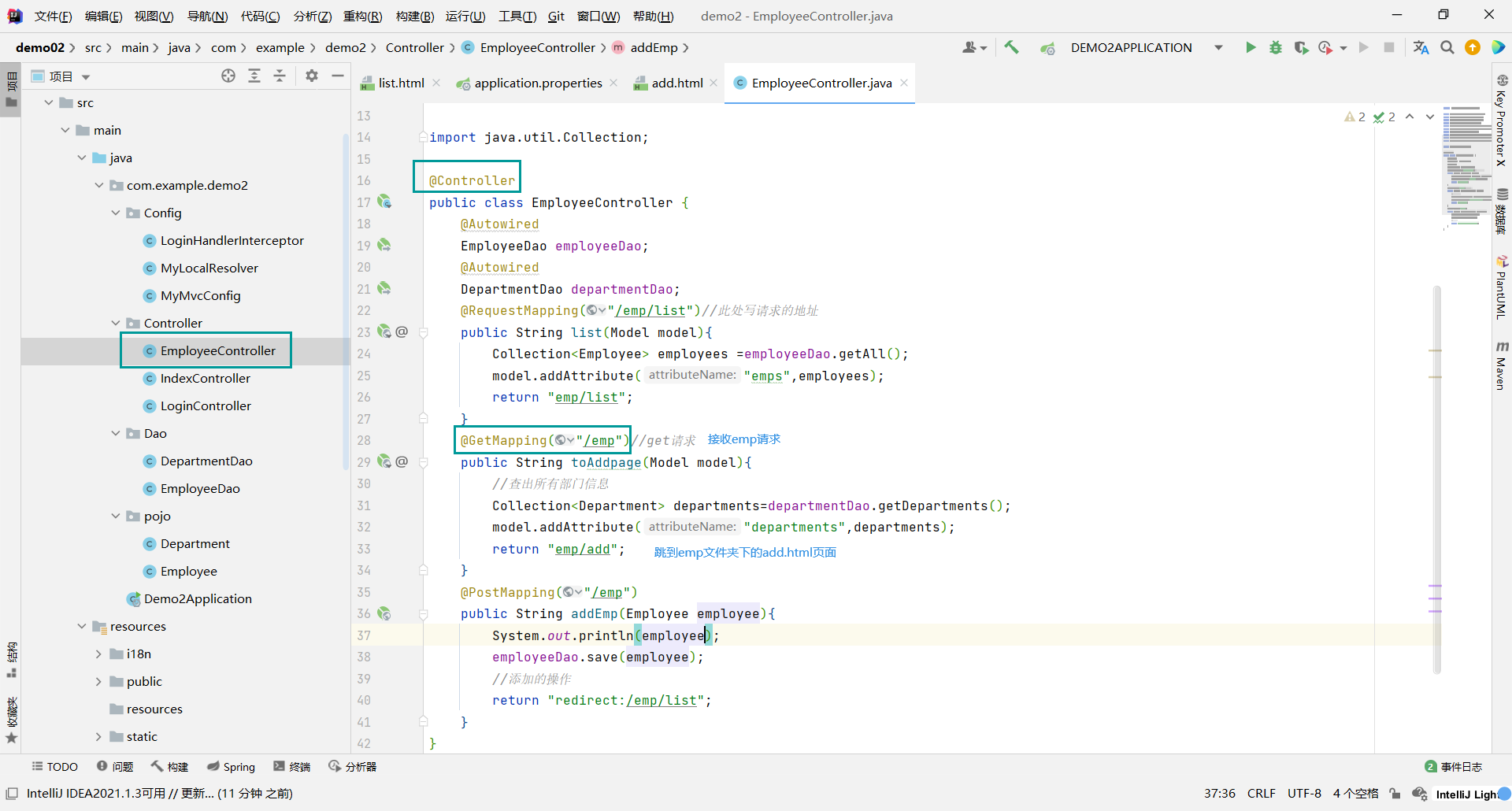The height and width of the screenshot is (811, 1512).
Task: Locate opened file in project tree
Action: click(x=228, y=76)
